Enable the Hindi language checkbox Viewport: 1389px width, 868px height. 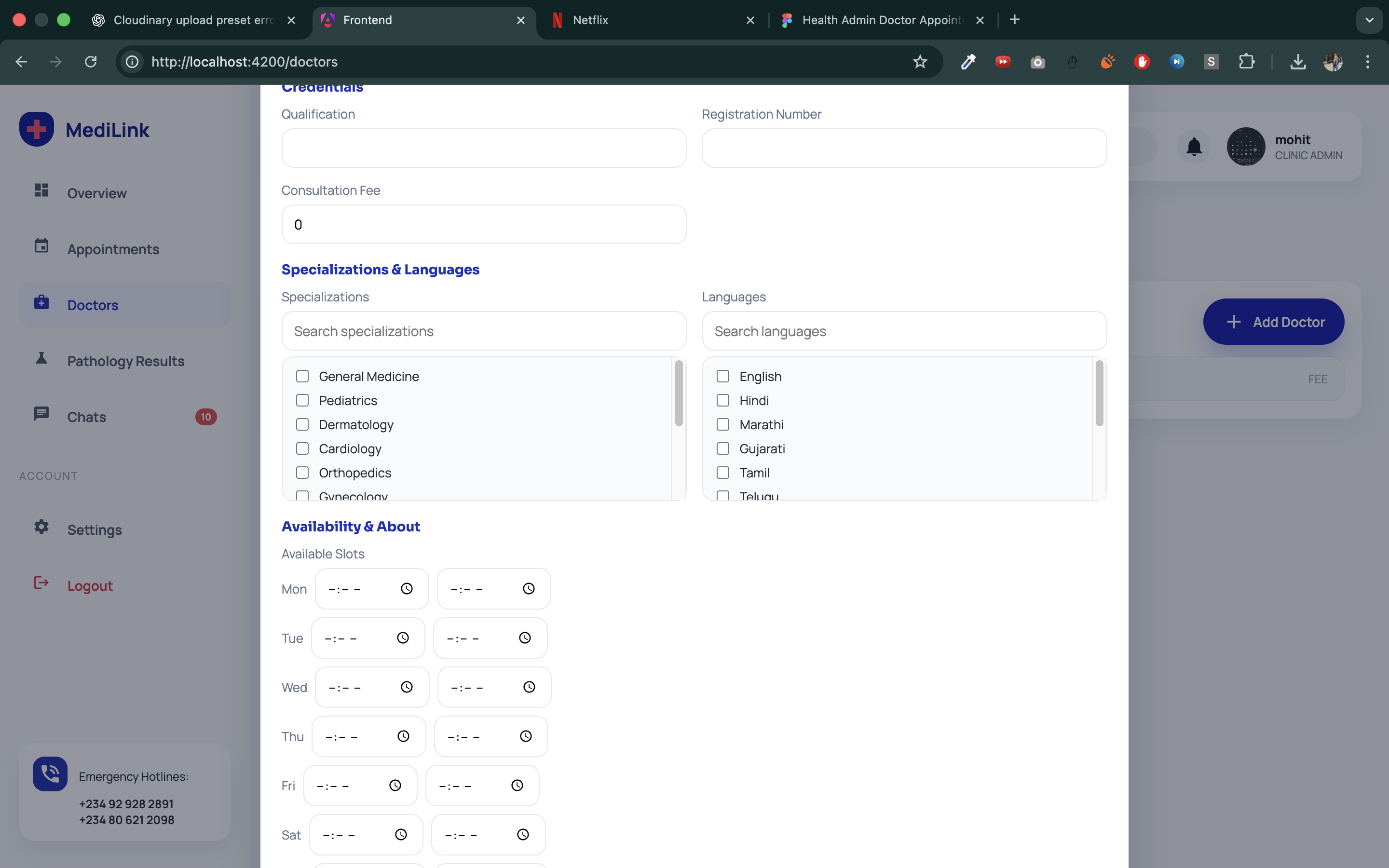pyautogui.click(x=722, y=400)
